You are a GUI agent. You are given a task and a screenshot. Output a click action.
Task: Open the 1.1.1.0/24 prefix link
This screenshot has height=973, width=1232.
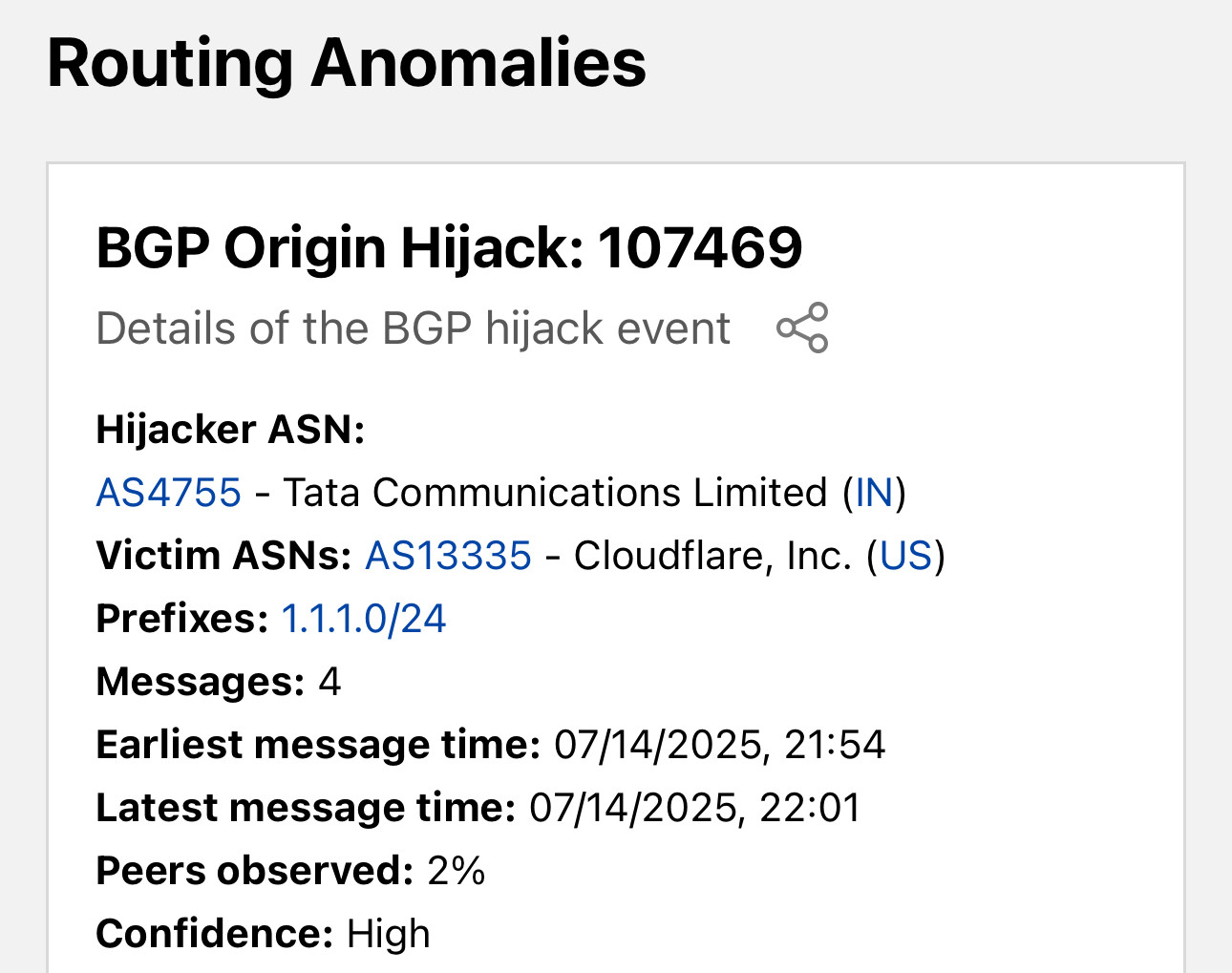coord(363,619)
